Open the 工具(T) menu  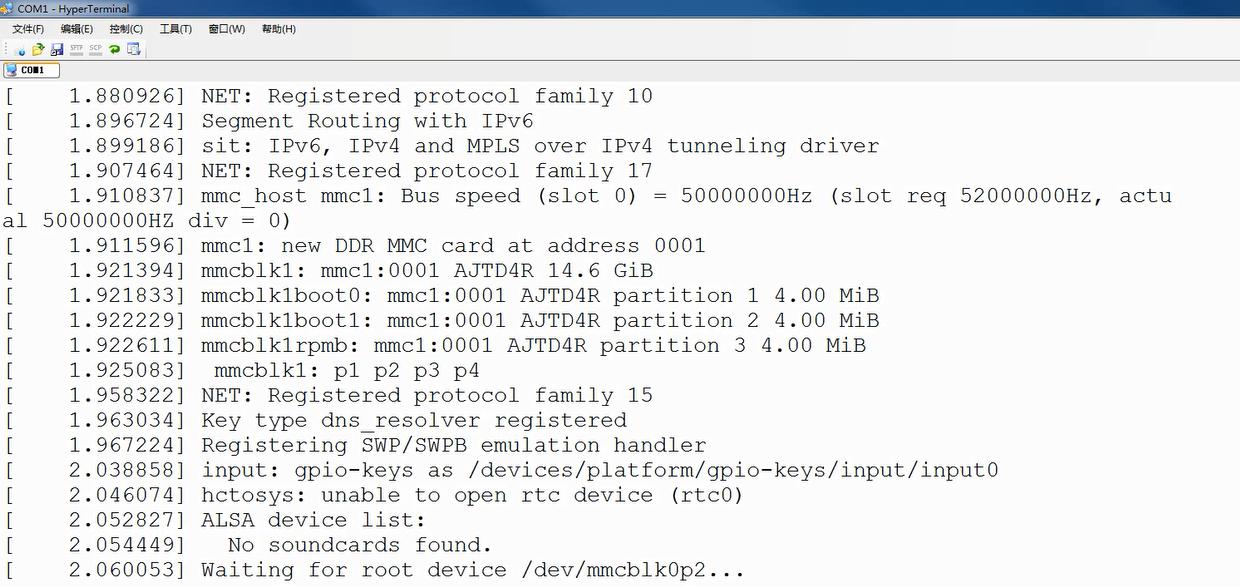click(176, 29)
